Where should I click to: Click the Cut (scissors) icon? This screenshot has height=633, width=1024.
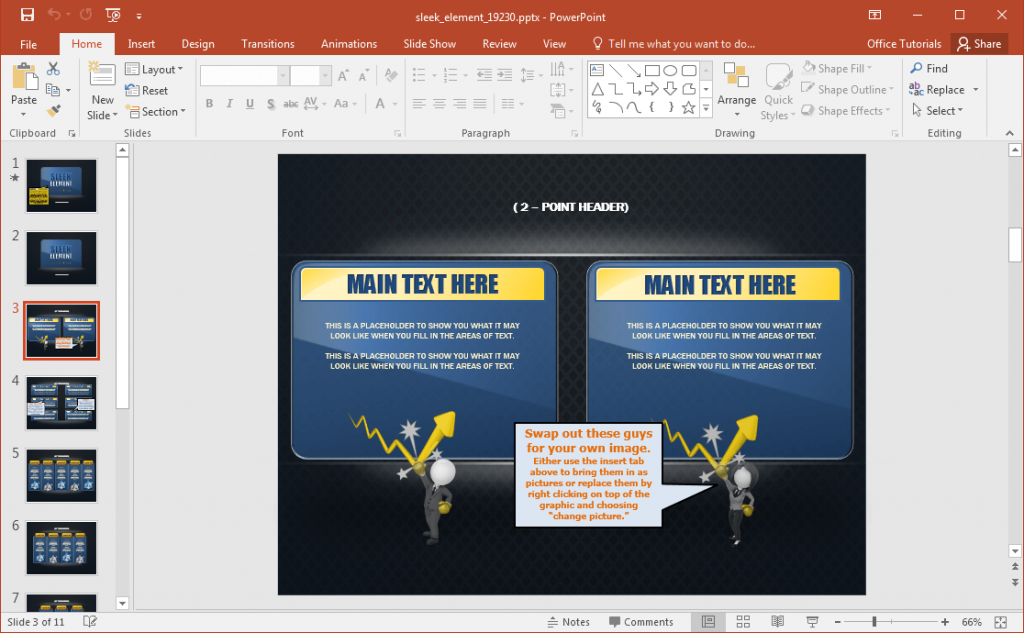pos(53,68)
